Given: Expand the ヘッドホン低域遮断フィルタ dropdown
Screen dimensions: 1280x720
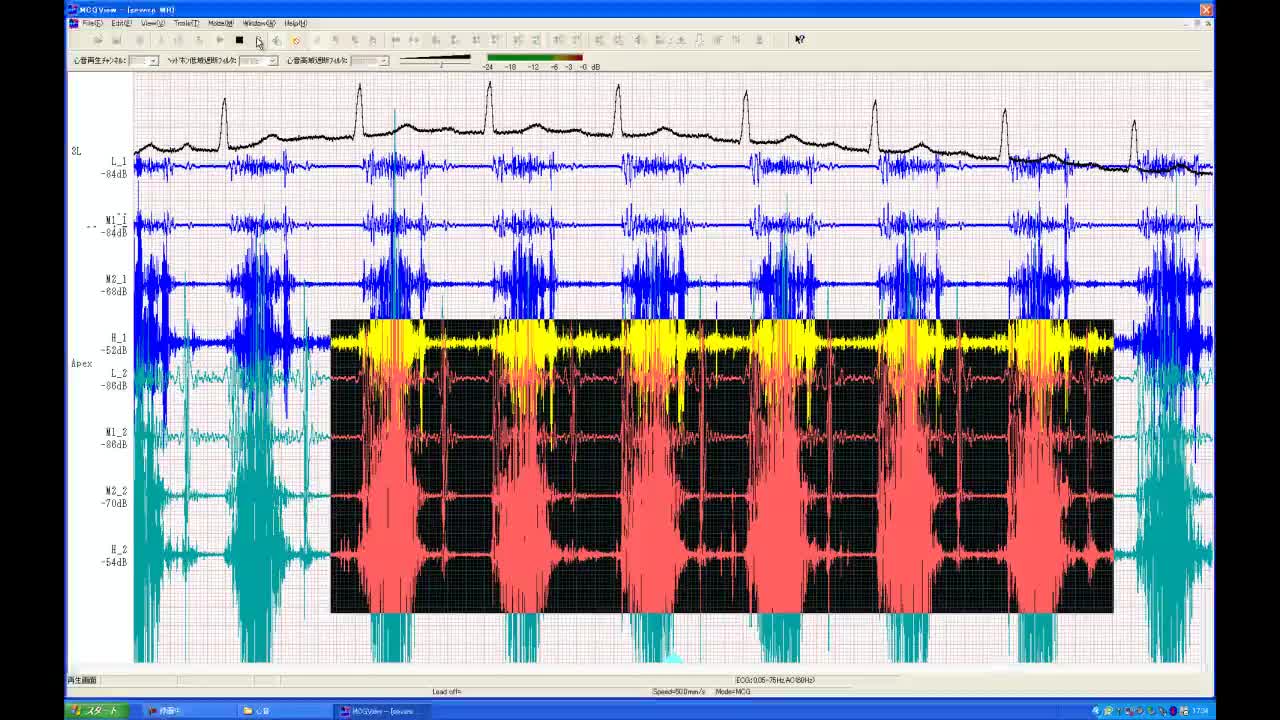Looking at the screenshot, I should point(272,61).
